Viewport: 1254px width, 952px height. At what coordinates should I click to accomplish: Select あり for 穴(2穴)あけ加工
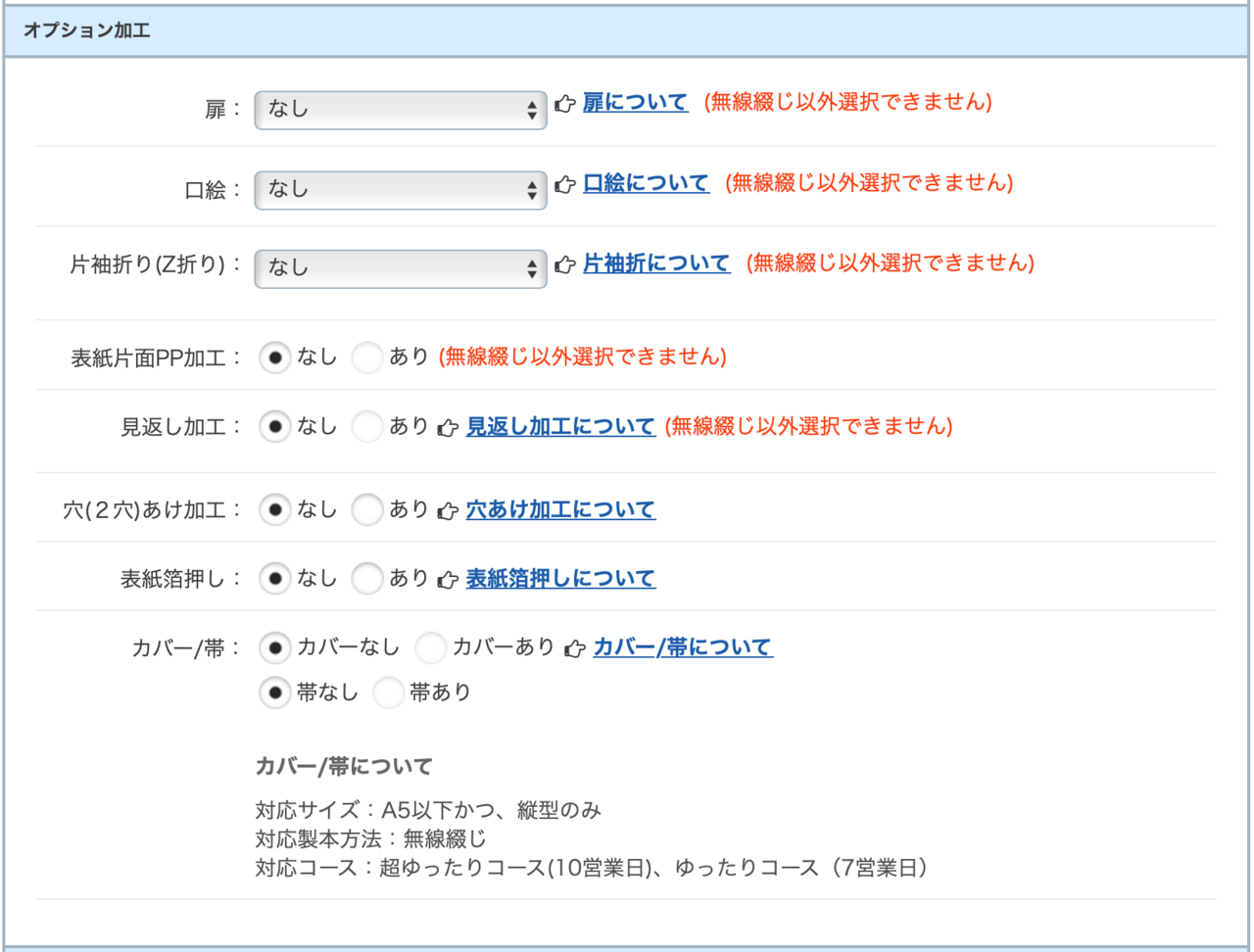[x=367, y=509]
